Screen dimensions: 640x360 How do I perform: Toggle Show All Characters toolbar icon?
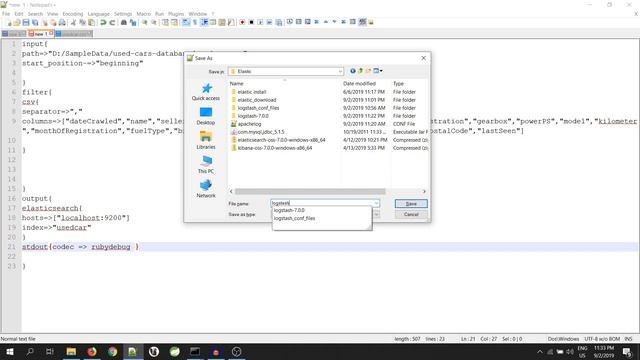pos(195,22)
